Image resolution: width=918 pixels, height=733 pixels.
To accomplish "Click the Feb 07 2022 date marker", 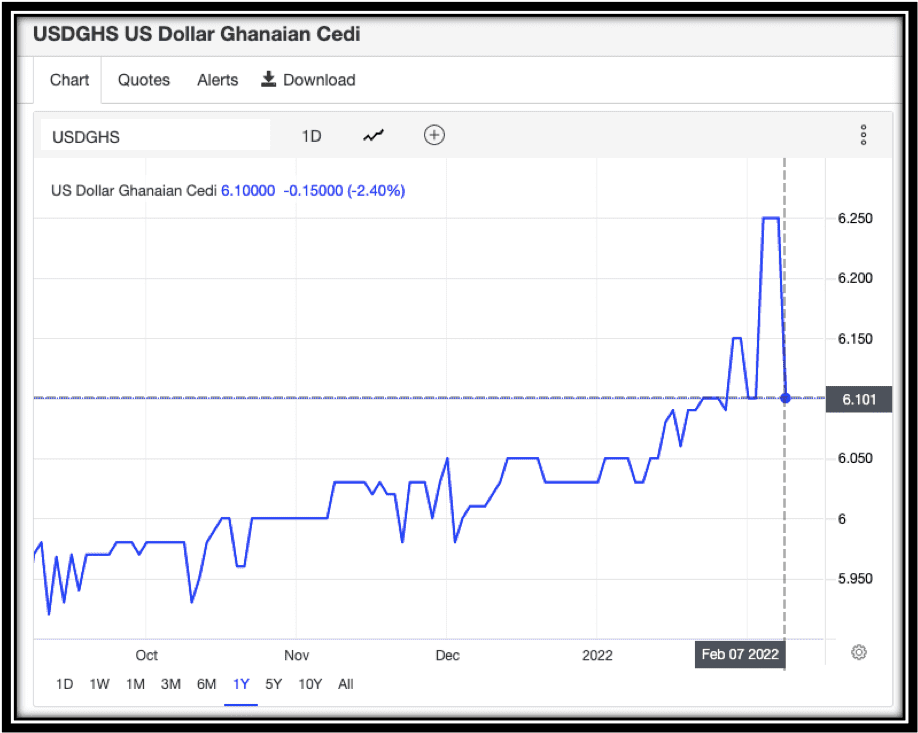I will click(739, 654).
